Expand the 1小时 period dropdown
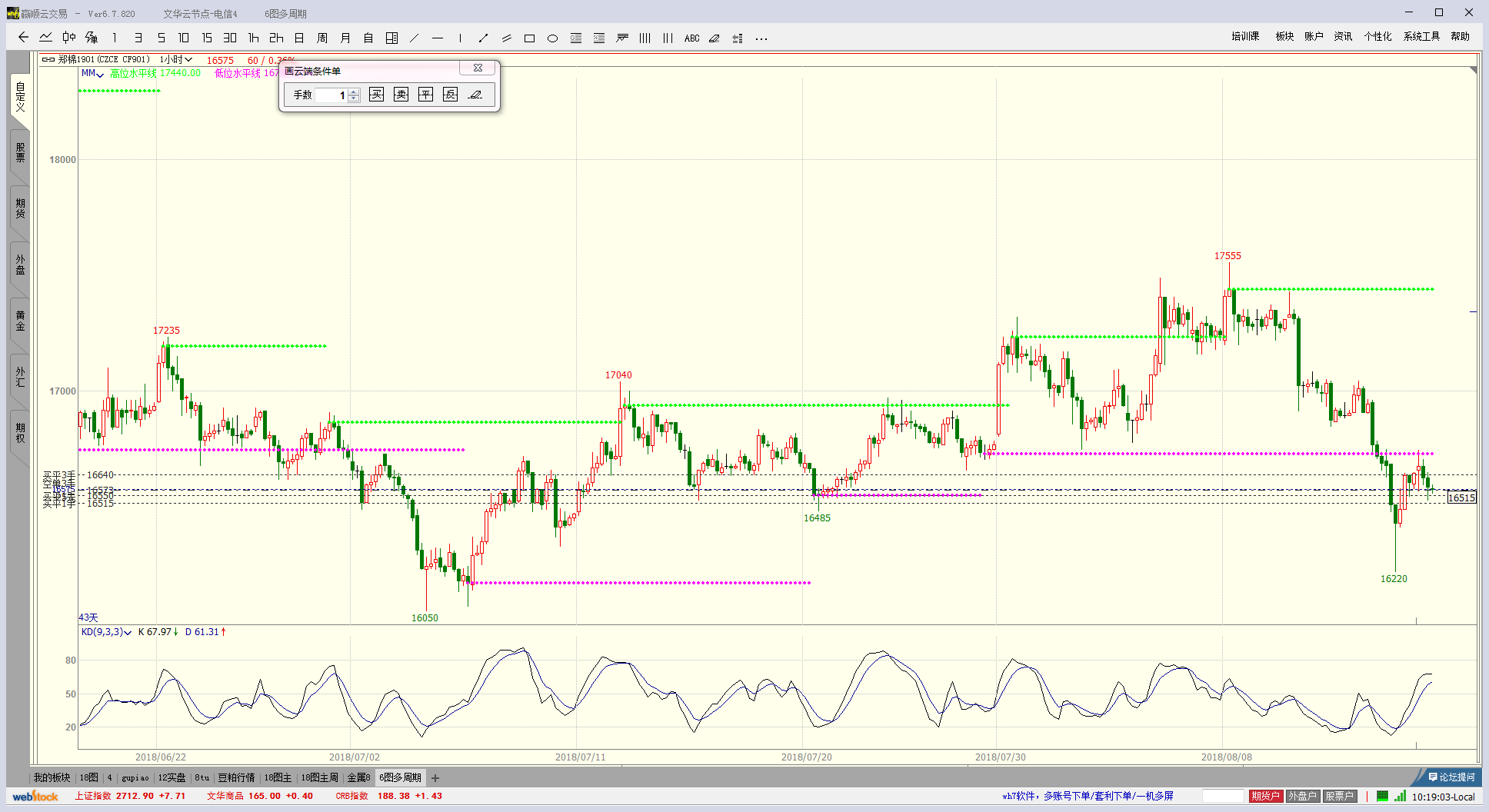The height and width of the screenshot is (812, 1489). click(x=176, y=59)
